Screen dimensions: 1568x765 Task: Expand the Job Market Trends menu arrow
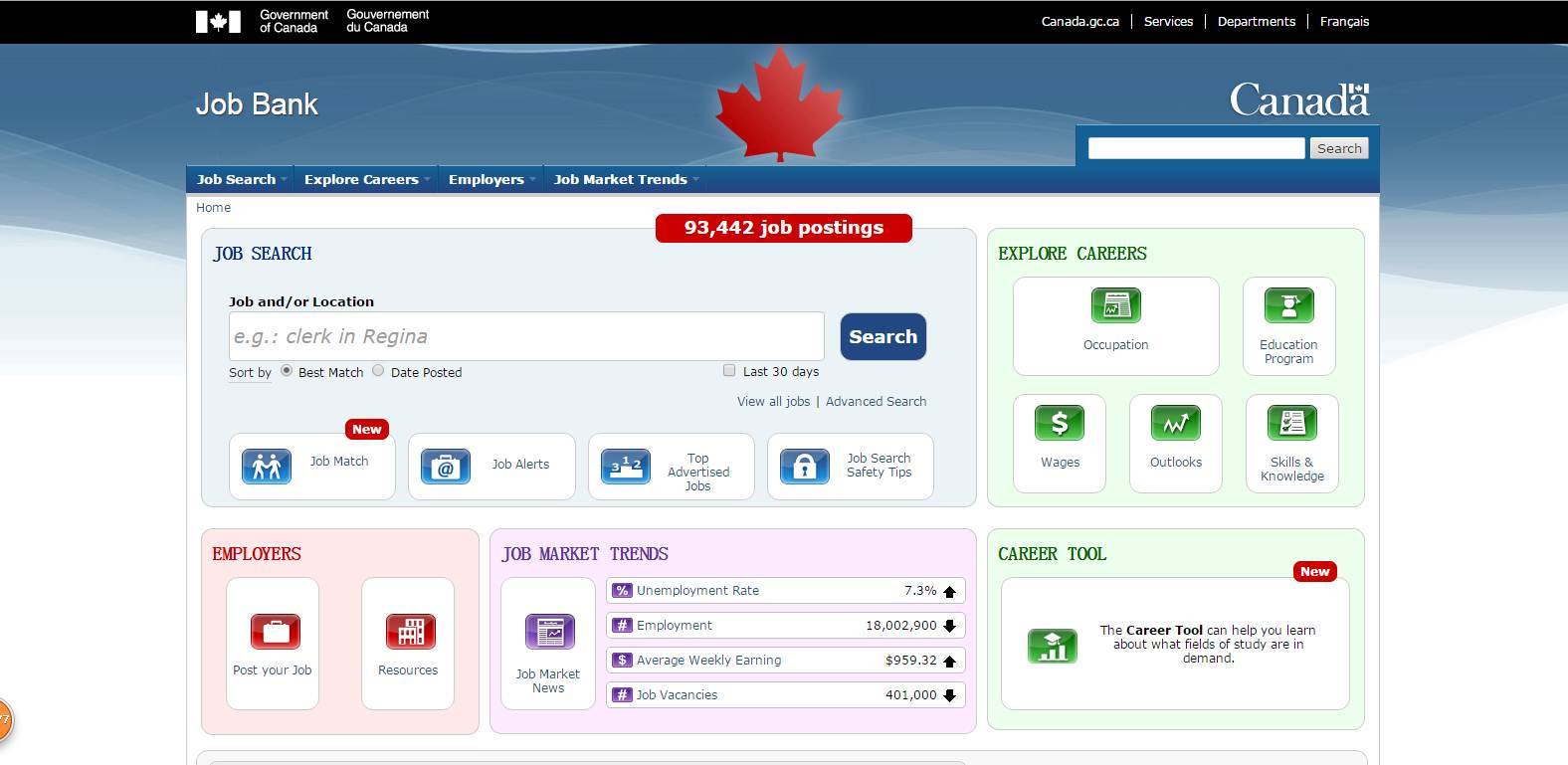[696, 180]
